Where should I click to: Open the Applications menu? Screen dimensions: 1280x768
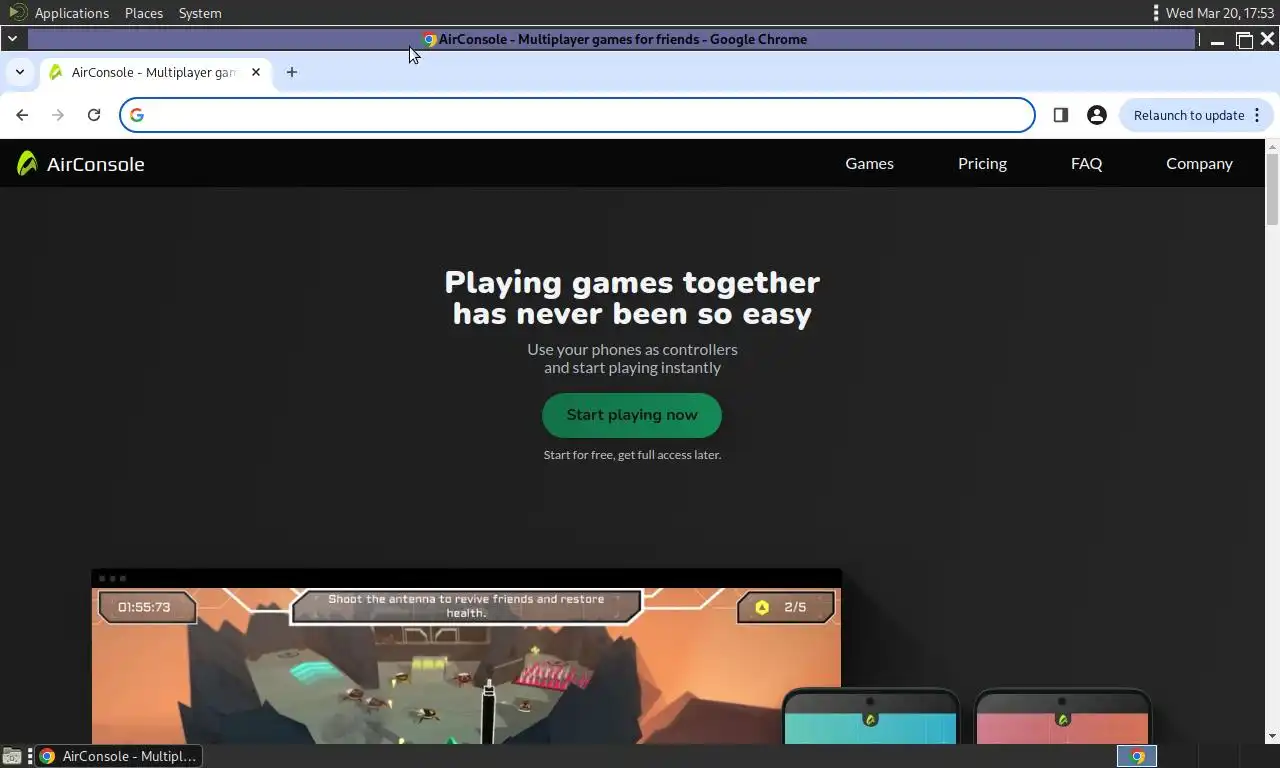click(x=72, y=13)
